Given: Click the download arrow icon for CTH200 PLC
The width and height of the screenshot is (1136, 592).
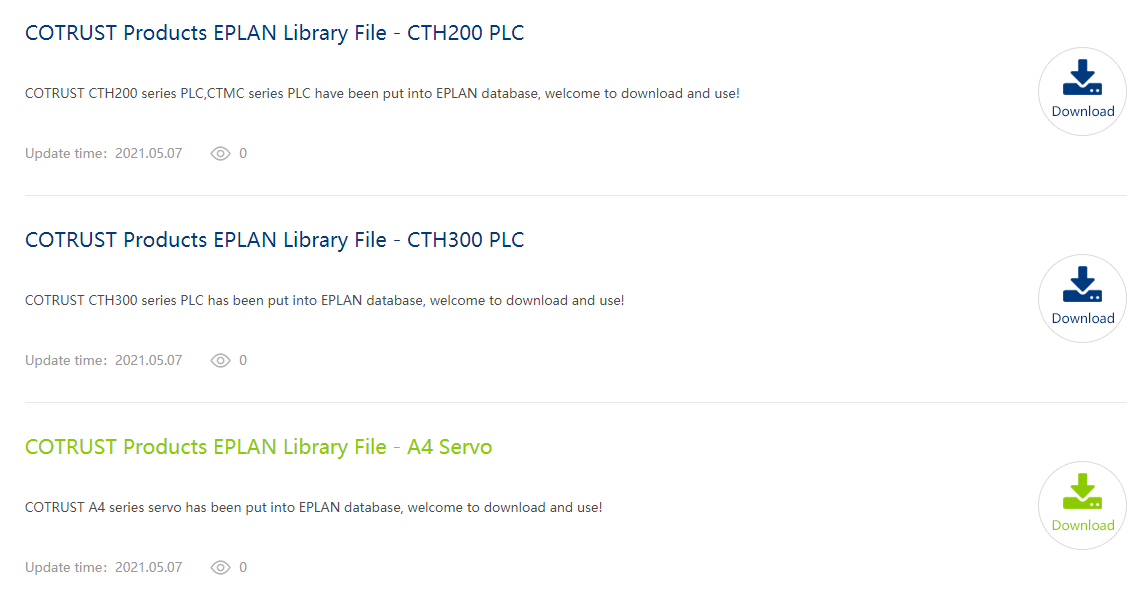Looking at the screenshot, I should [x=1082, y=78].
